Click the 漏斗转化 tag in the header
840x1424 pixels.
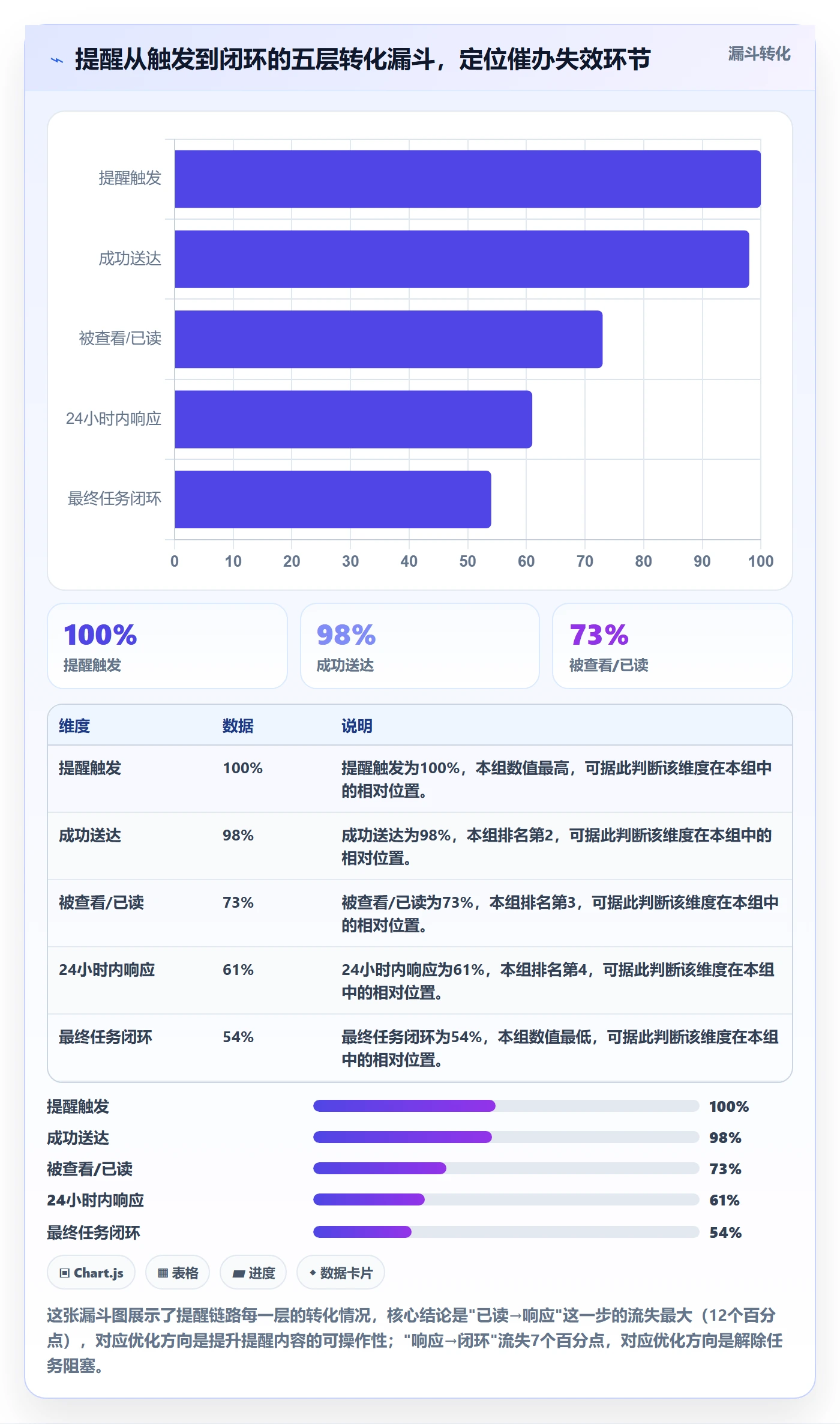[x=759, y=54]
